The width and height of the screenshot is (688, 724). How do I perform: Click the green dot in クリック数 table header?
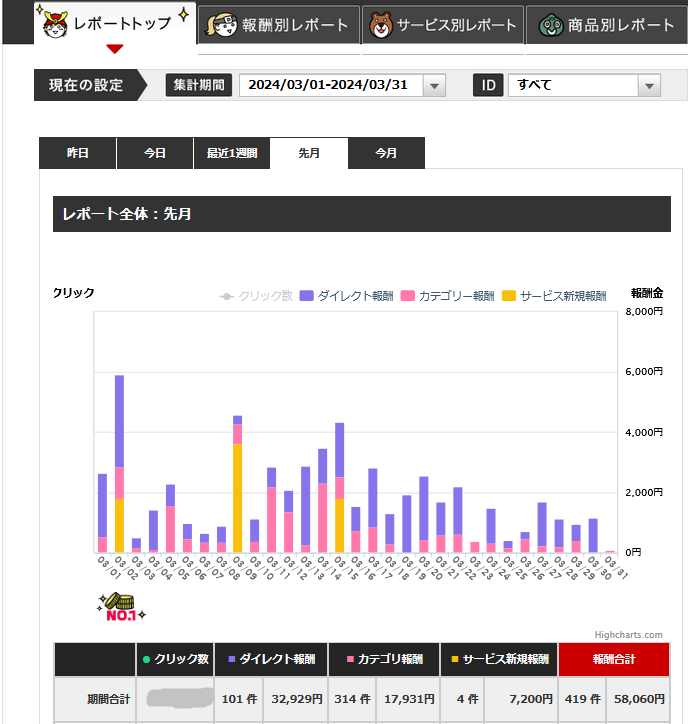pos(146,660)
